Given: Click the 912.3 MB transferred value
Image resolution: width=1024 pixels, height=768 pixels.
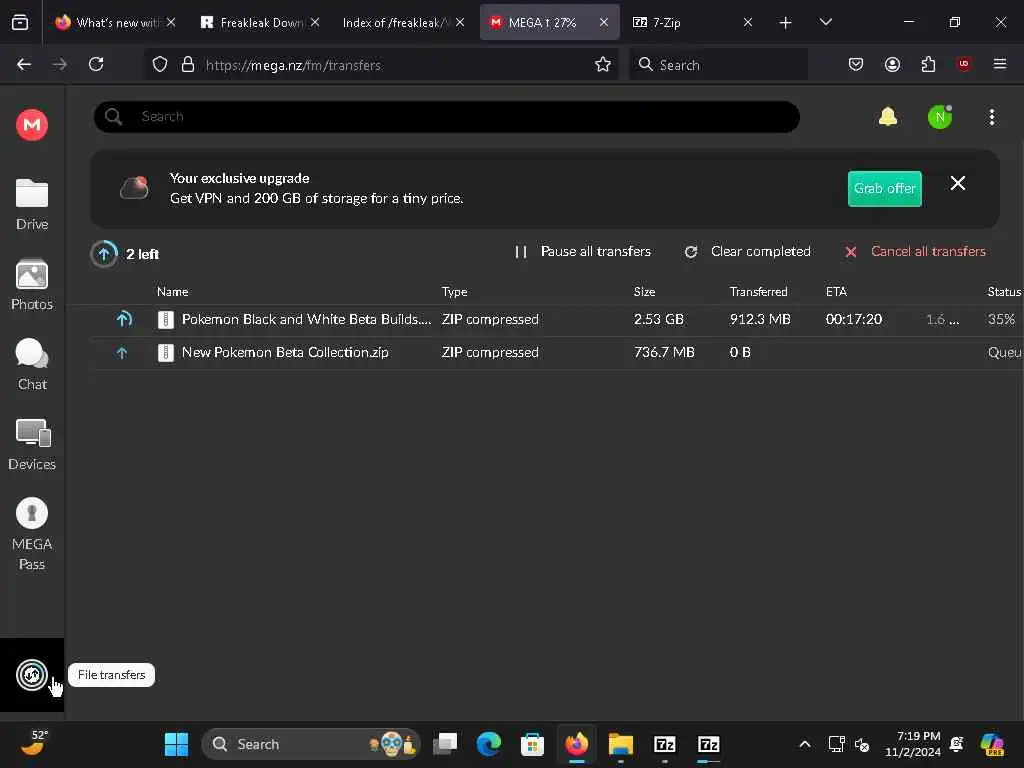Looking at the screenshot, I should click(x=760, y=319).
